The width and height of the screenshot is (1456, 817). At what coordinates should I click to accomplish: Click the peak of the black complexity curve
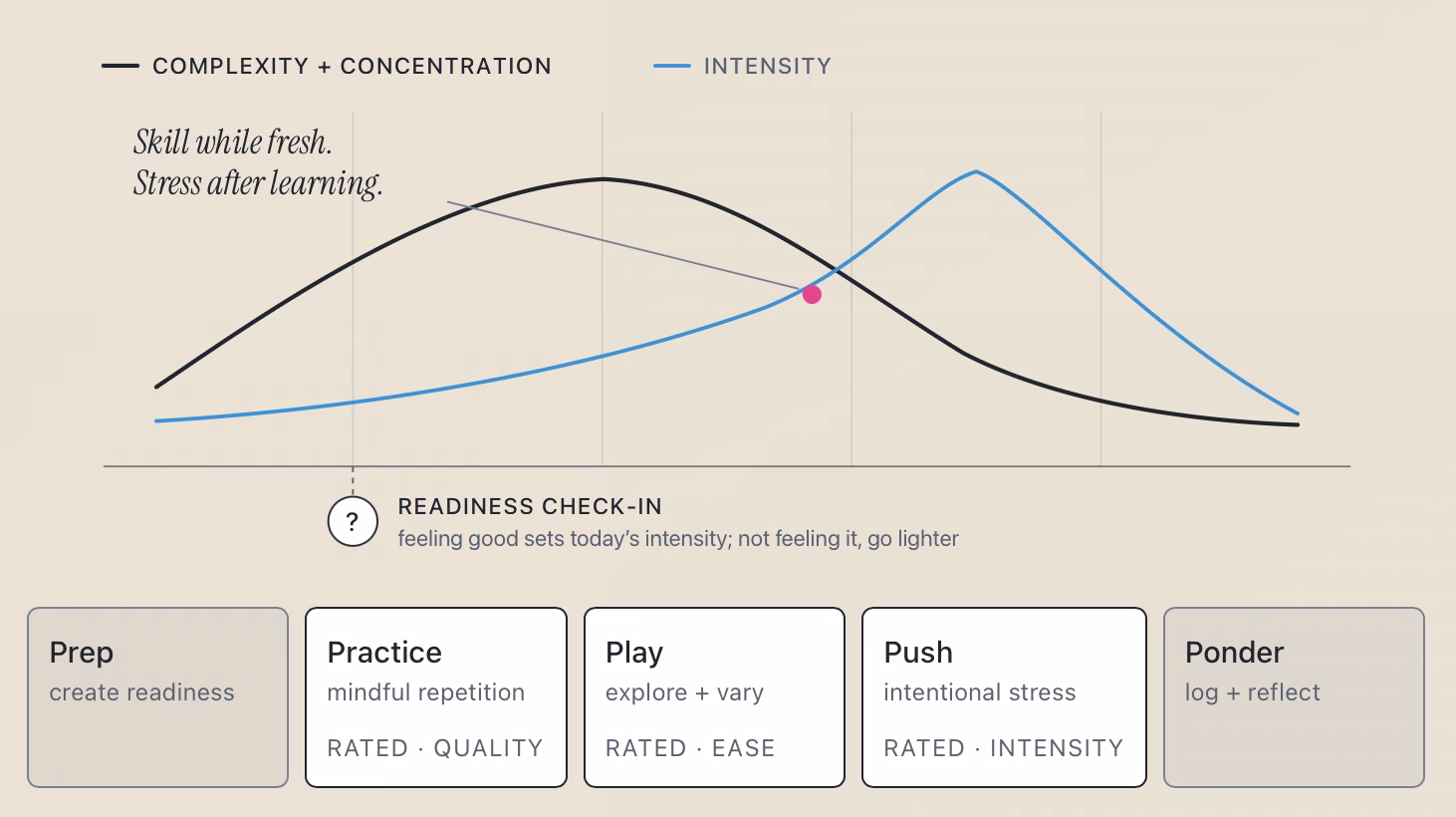point(604,179)
